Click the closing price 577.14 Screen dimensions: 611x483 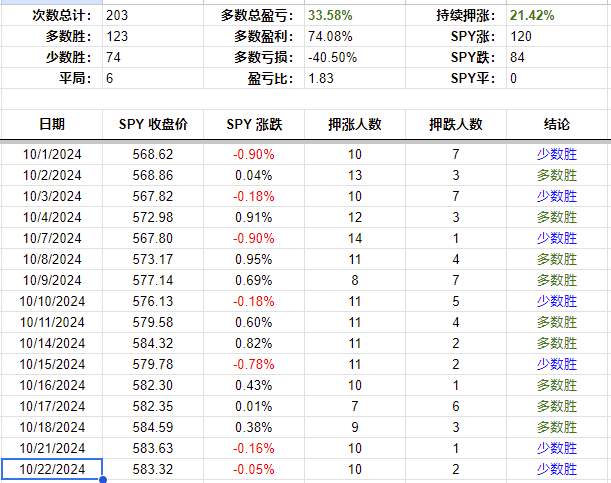point(153,280)
